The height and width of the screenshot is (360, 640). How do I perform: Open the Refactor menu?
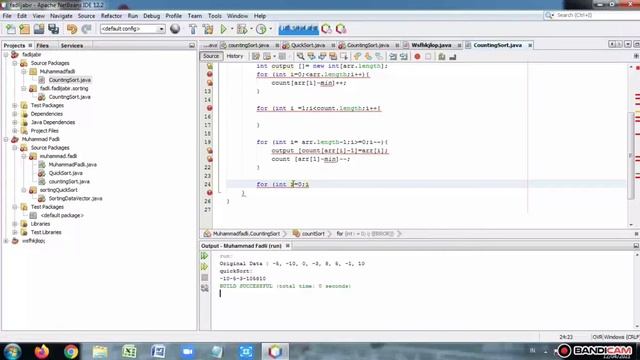[x=111, y=16]
